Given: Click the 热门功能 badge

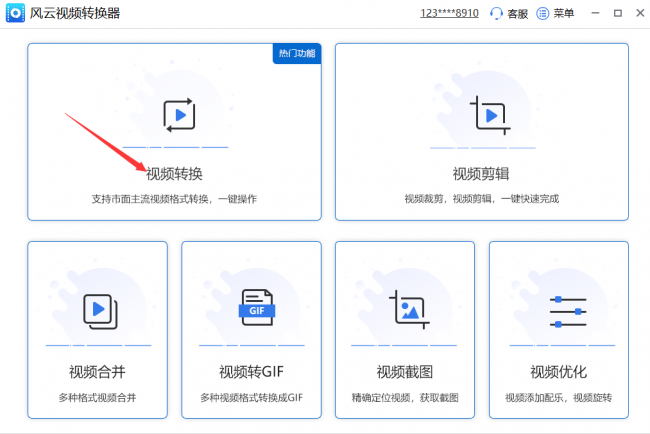Looking at the screenshot, I should pyautogui.click(x=297, y=53).
